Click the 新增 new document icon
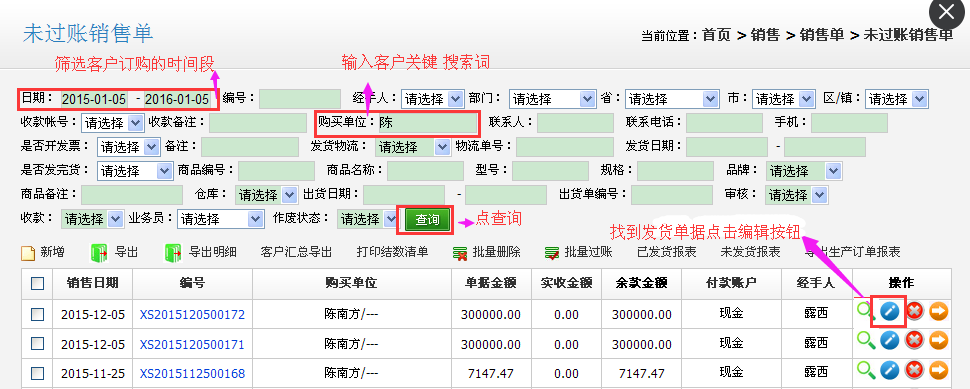This screenshot has width=970, height=389. [x=28, y=252]
